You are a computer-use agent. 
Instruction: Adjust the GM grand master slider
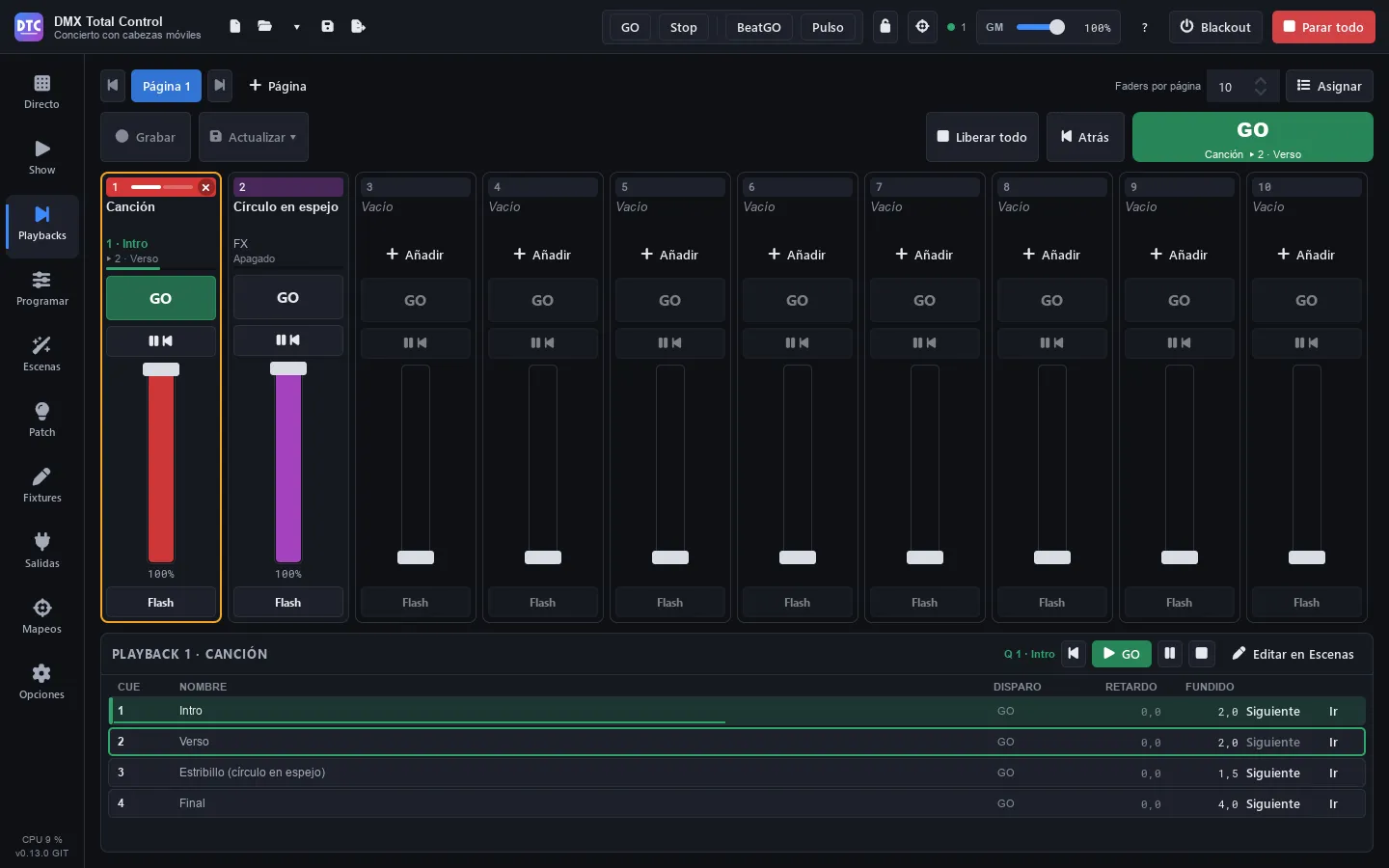pyautogui.click(x=1042, y=27)
